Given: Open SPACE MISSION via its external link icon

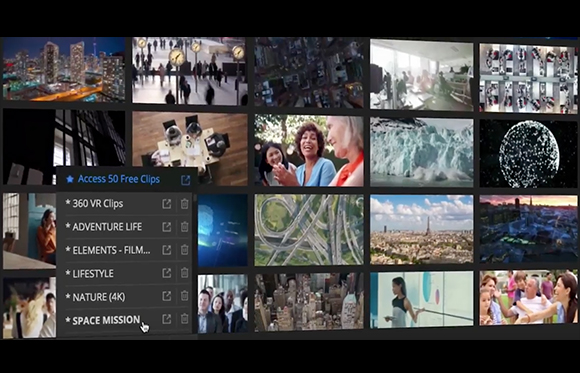Looking at the screenshot, I should [167, 319].
